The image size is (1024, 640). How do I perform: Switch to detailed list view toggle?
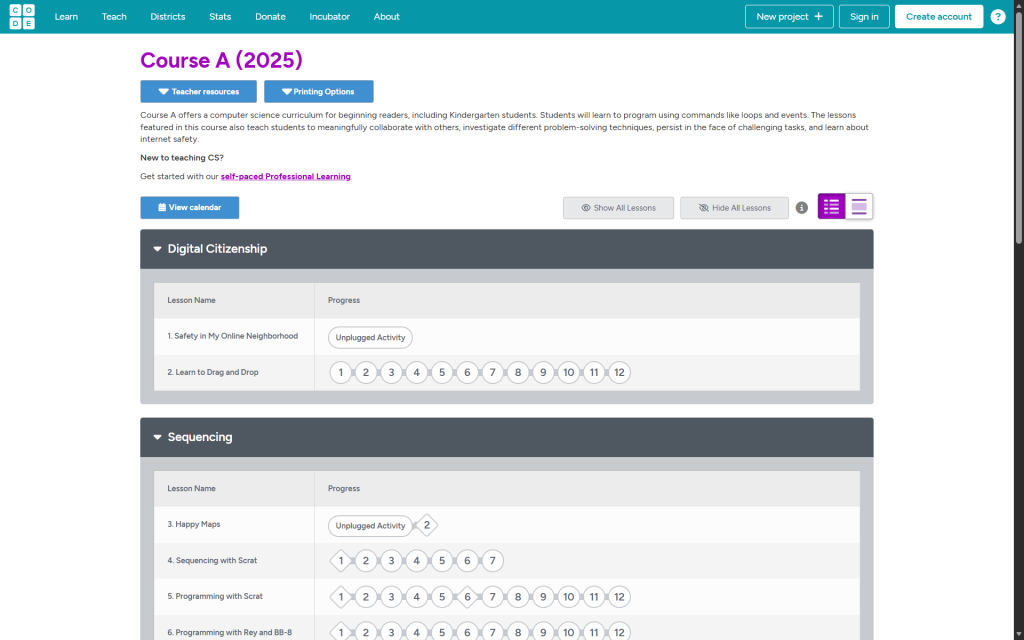click(x=831, y=207)
